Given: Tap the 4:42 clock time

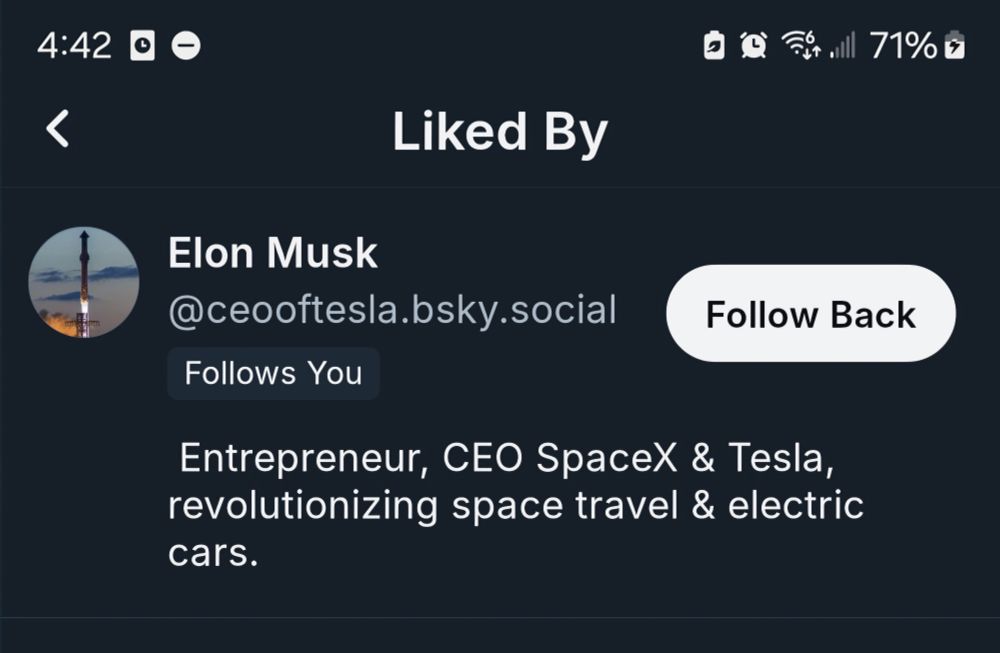Looking at the screenshot, I should coord(74,46).
